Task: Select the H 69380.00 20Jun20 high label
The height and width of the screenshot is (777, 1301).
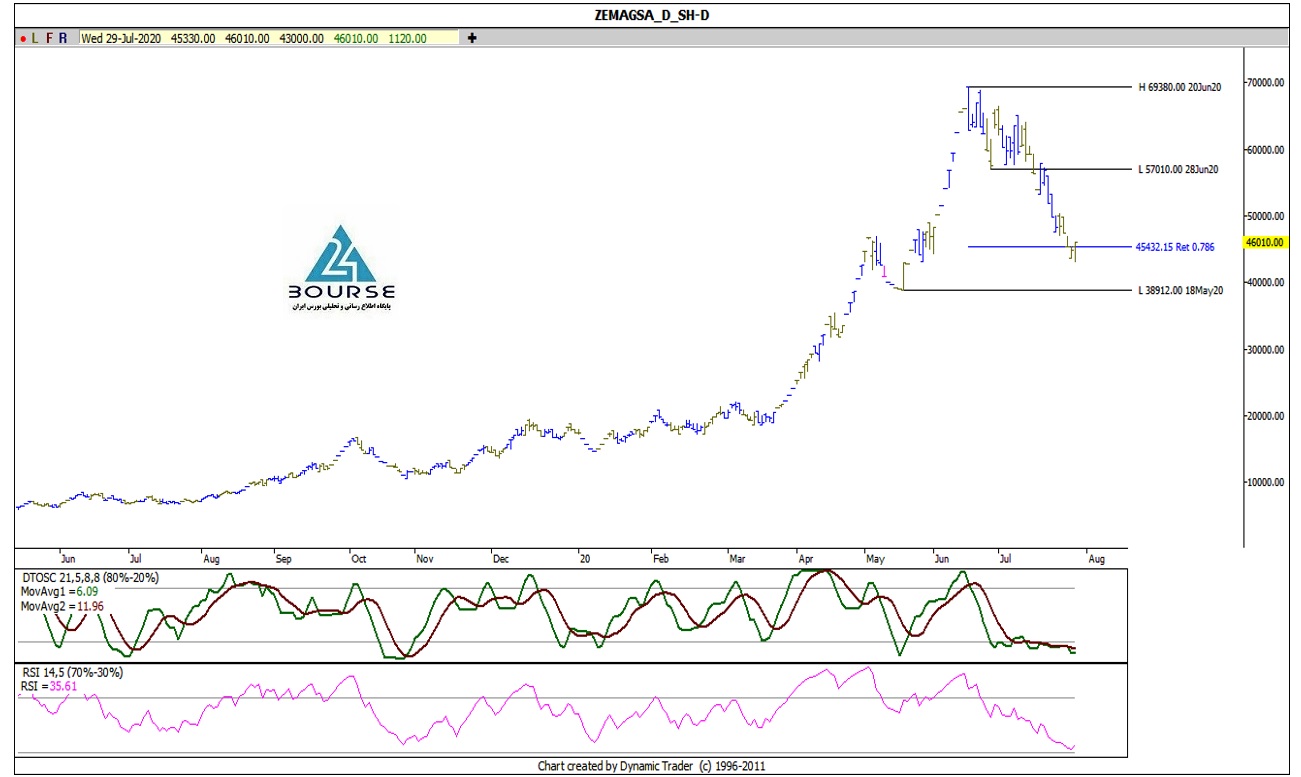Action: 1178,87
